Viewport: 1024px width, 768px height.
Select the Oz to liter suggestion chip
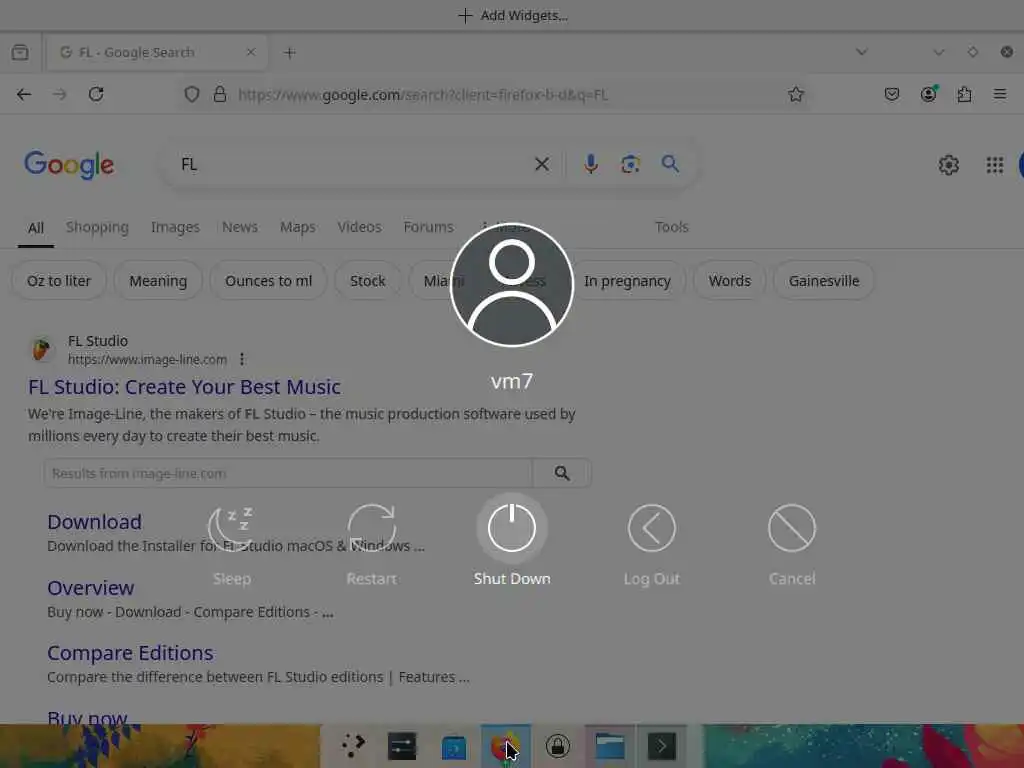pos(59,281)
